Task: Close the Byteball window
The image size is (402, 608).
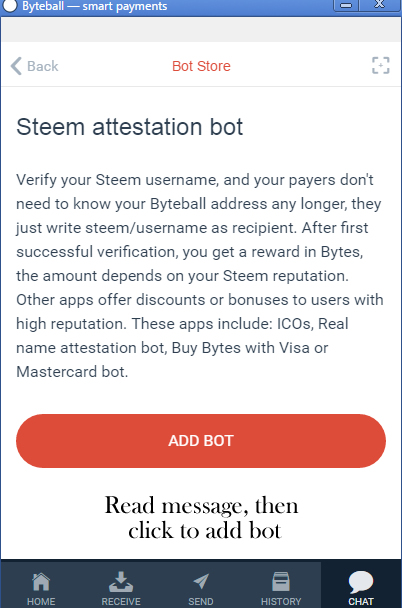Action: [380, 5]
